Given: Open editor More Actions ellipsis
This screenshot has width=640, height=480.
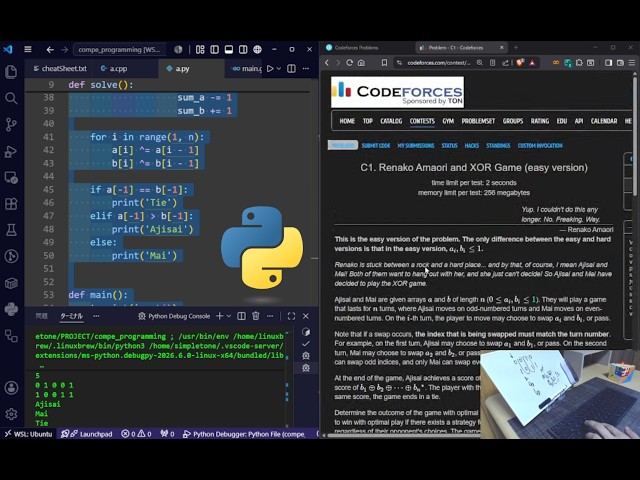Looking at the screenshot, I should tap(306, 69).
